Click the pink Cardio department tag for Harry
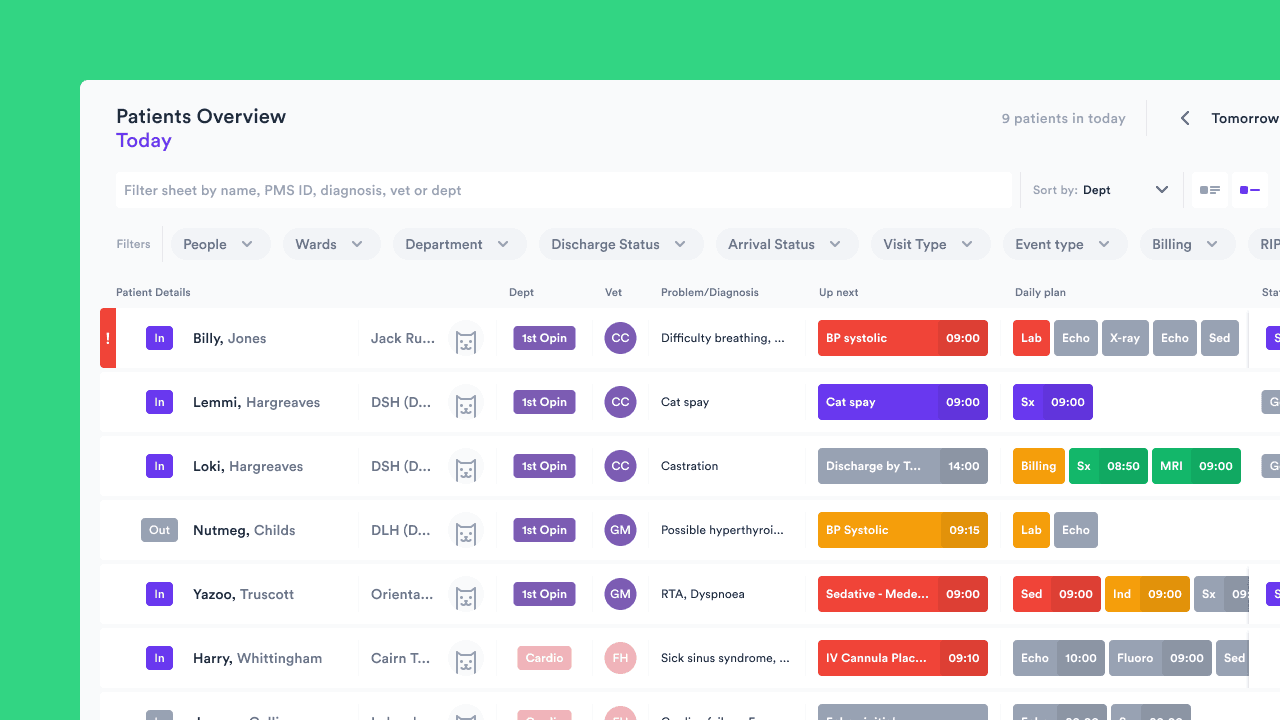The width and height of the screenshot is (1280, 720). [x=544, y=658]
